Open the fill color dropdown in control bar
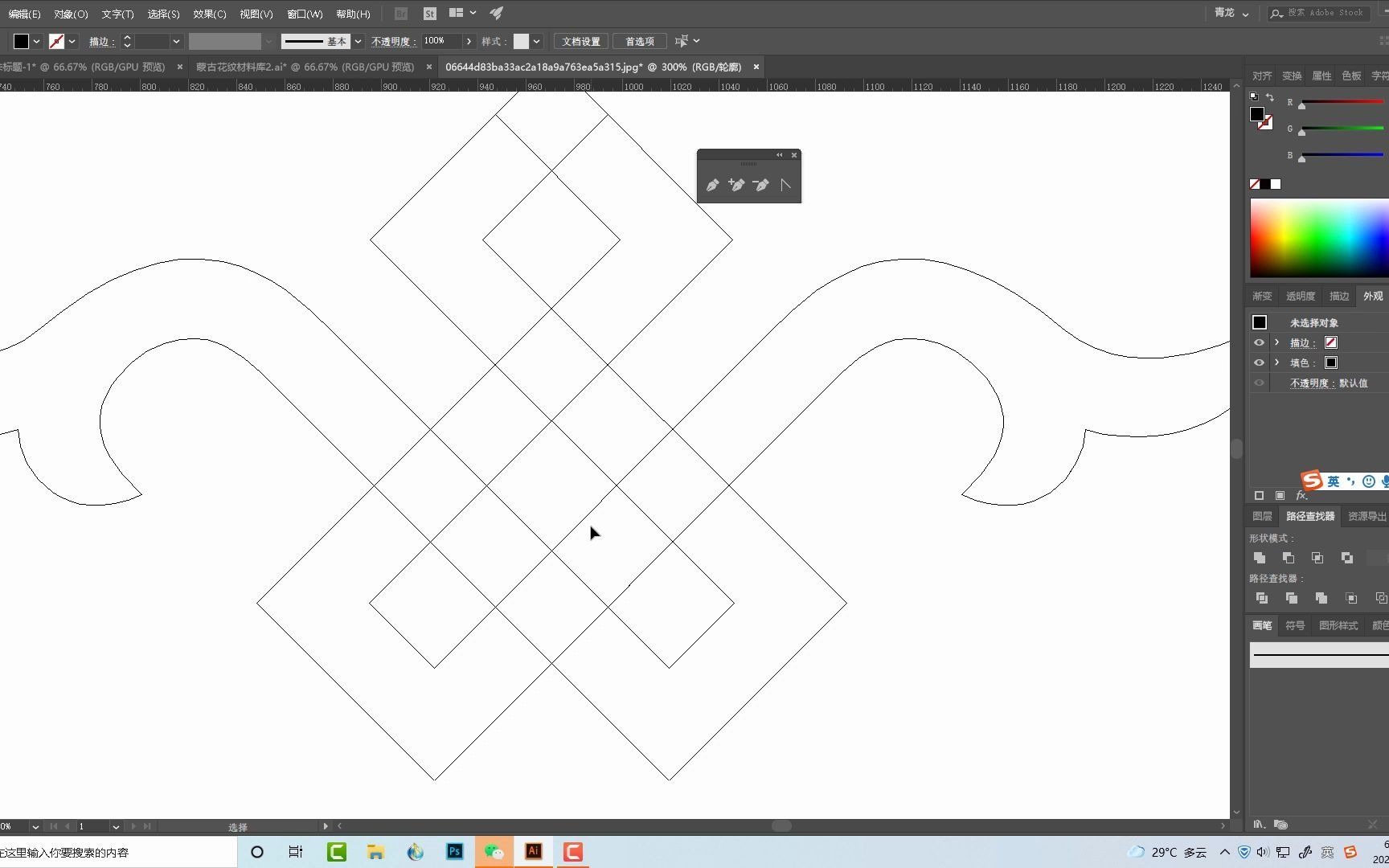 (x=36, y=42)
